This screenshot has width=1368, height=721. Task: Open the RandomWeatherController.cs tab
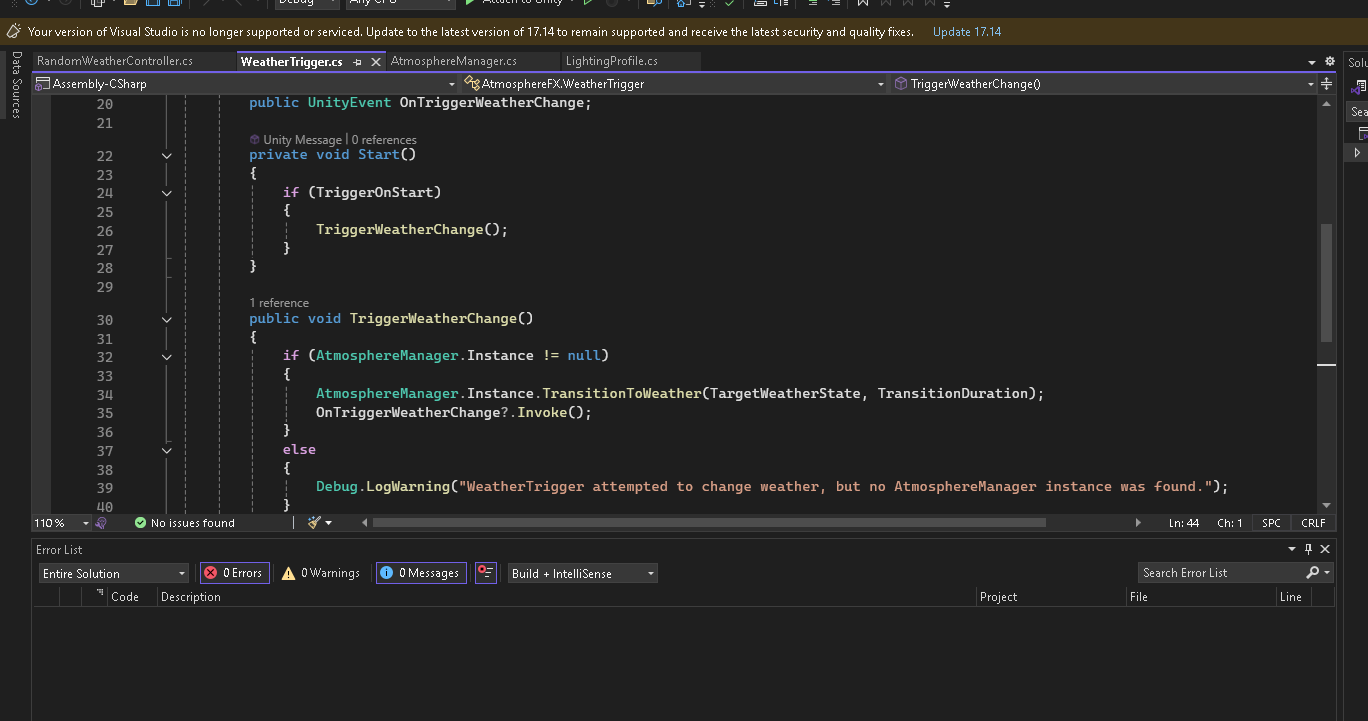tap(114, 61)
